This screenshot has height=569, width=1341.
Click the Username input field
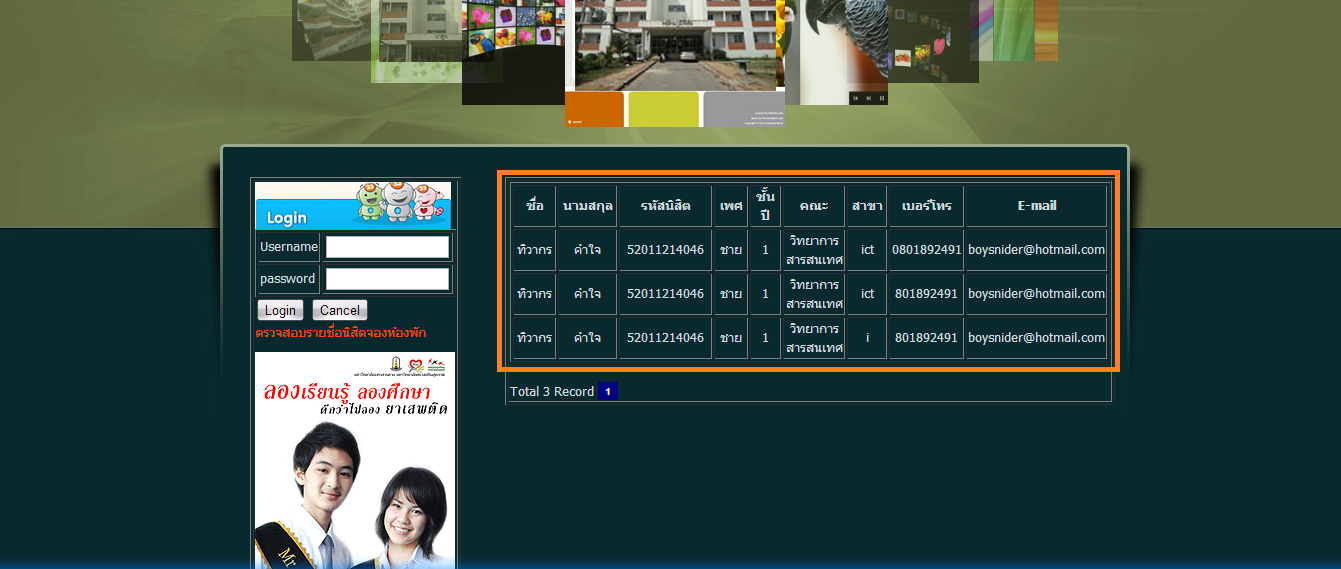[387, 247]
